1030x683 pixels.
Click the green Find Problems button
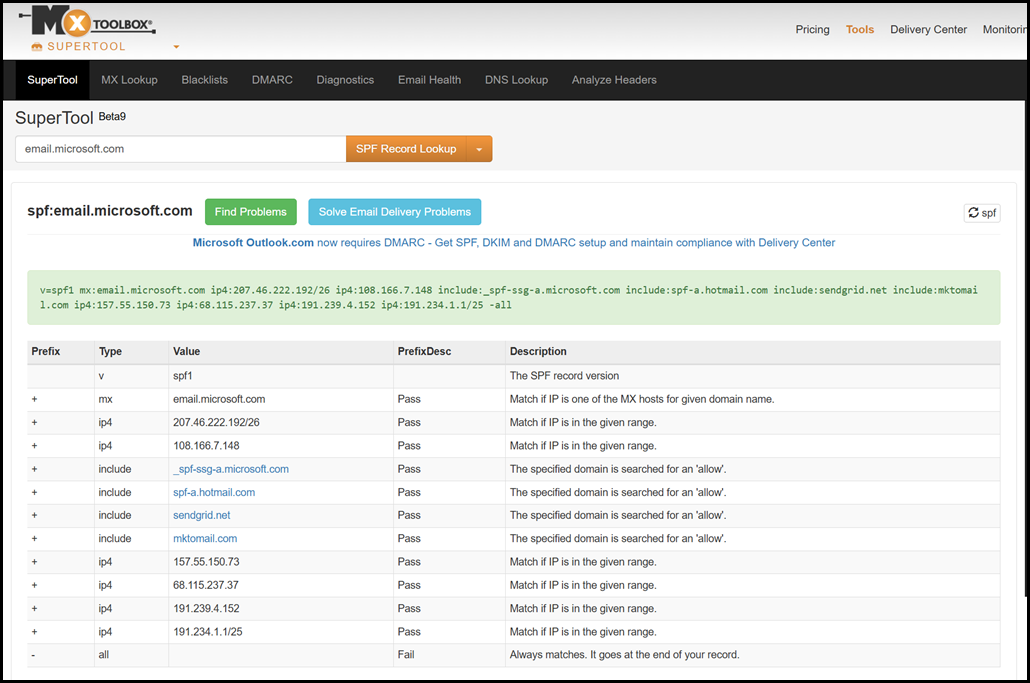[x=250, y=212]
